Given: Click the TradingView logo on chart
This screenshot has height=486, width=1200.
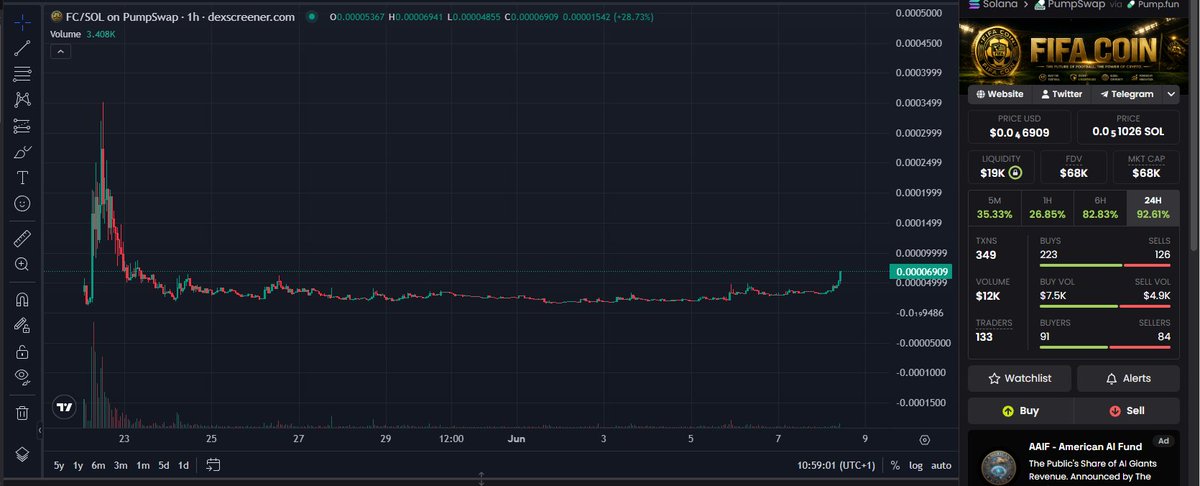Looking at the screenshot, I should 65,408.
